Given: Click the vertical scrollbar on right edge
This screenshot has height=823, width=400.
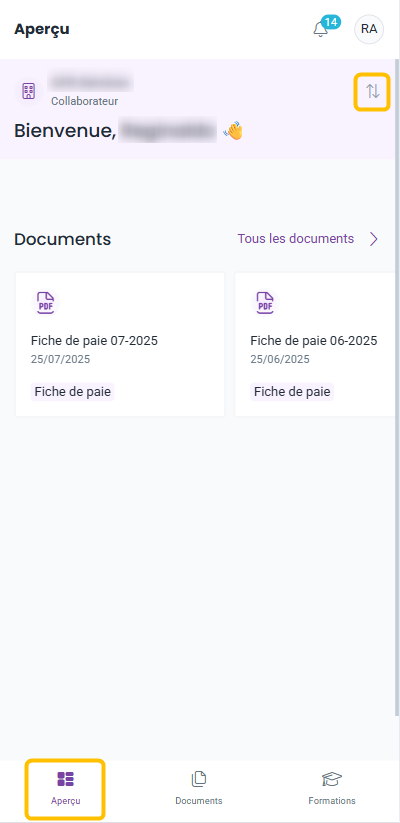Looking at the screenshot, I should pos(397,357).
